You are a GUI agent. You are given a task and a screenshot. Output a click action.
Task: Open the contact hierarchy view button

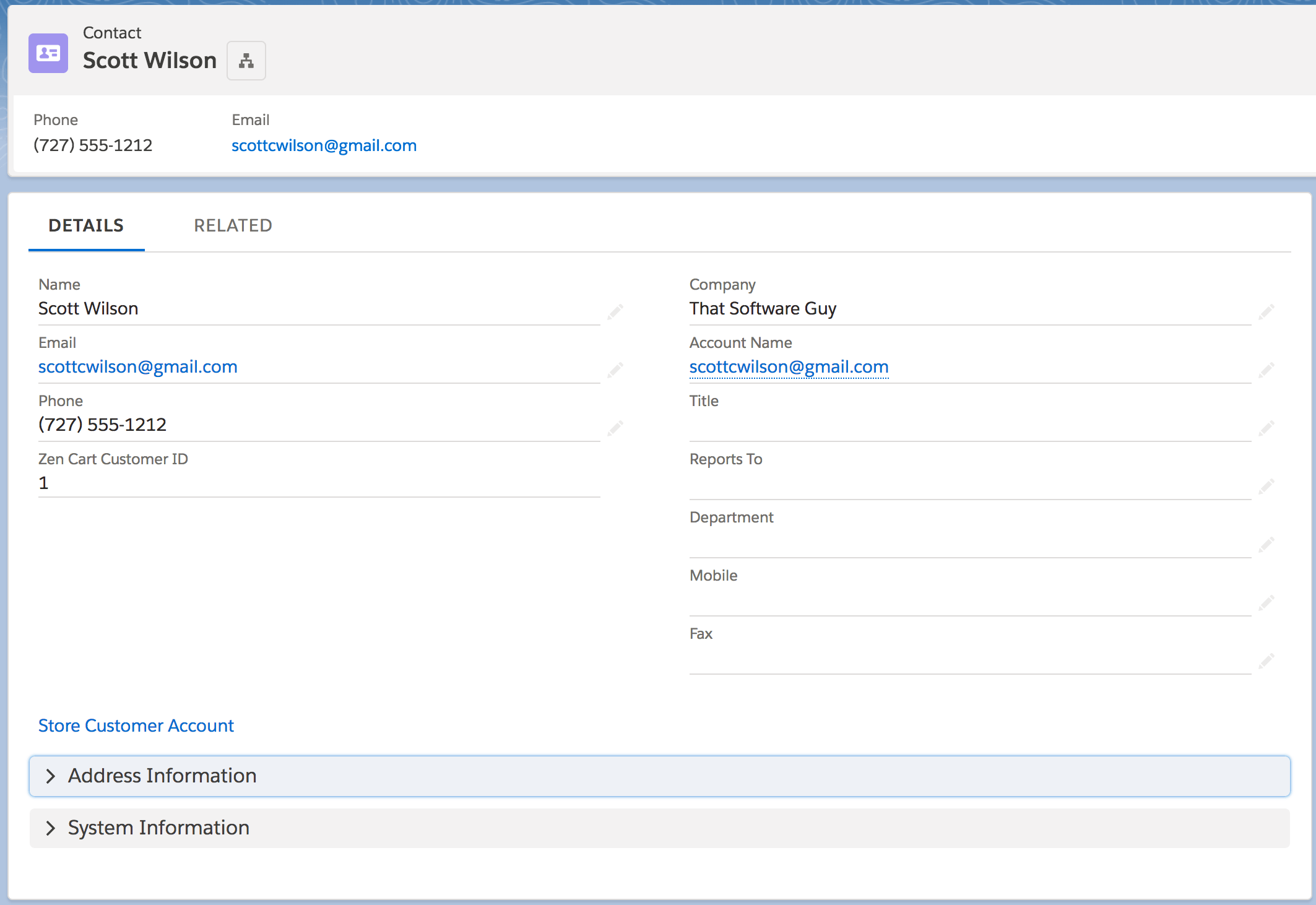246,61
